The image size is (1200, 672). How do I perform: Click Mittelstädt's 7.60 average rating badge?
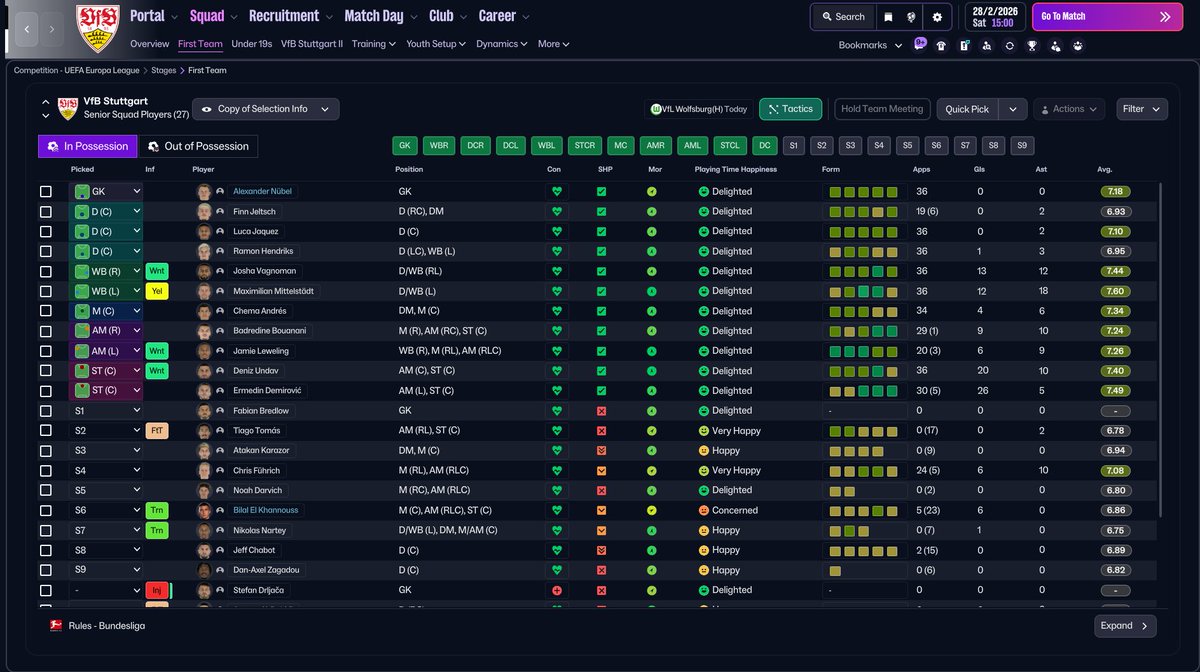pyautogui.click(x=1114, y=291)
